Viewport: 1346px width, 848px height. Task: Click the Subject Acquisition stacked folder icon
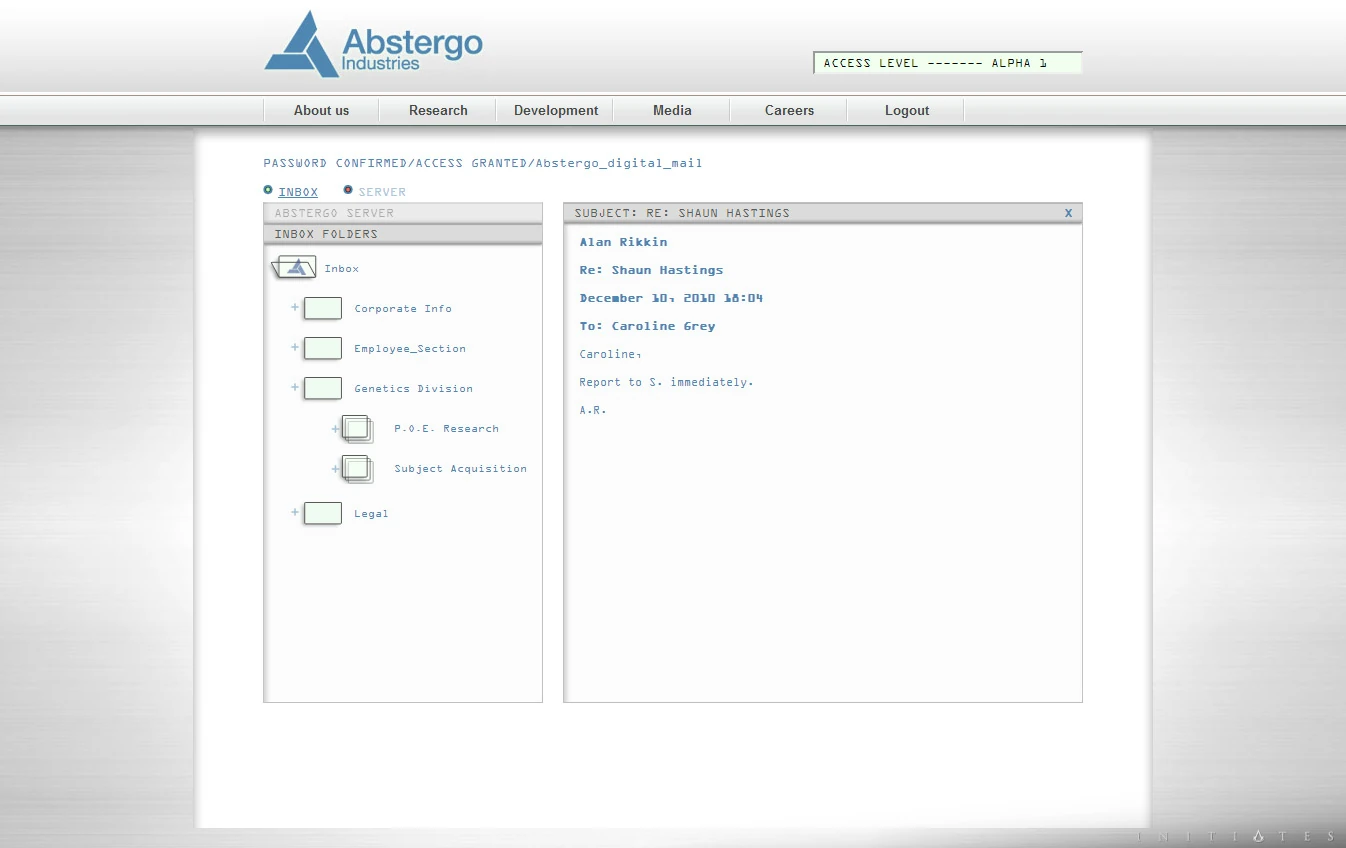coord(358,469)
